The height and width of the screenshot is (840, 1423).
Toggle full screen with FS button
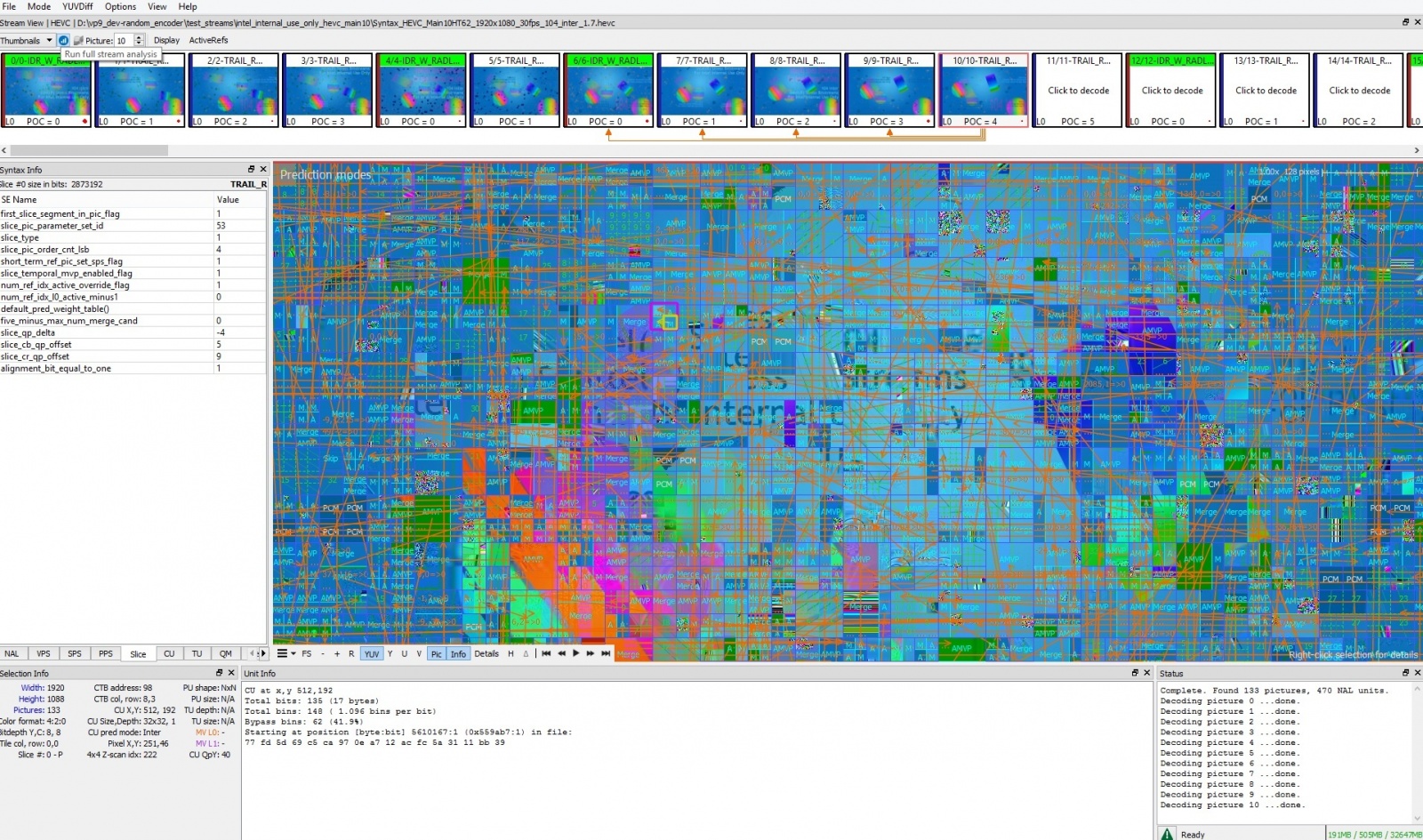[307, 653]
